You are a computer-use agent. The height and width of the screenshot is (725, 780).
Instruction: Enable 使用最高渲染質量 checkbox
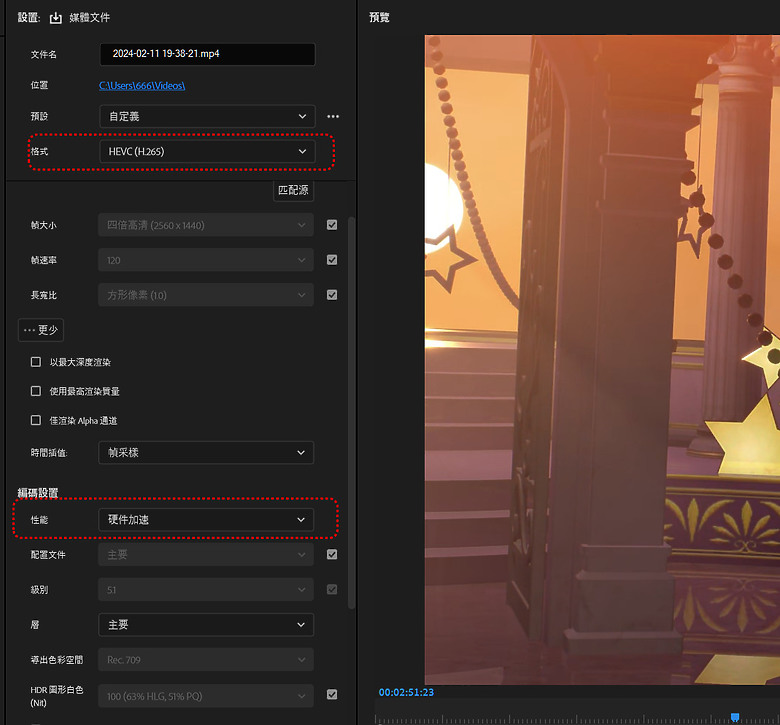(x=36, y=391)
